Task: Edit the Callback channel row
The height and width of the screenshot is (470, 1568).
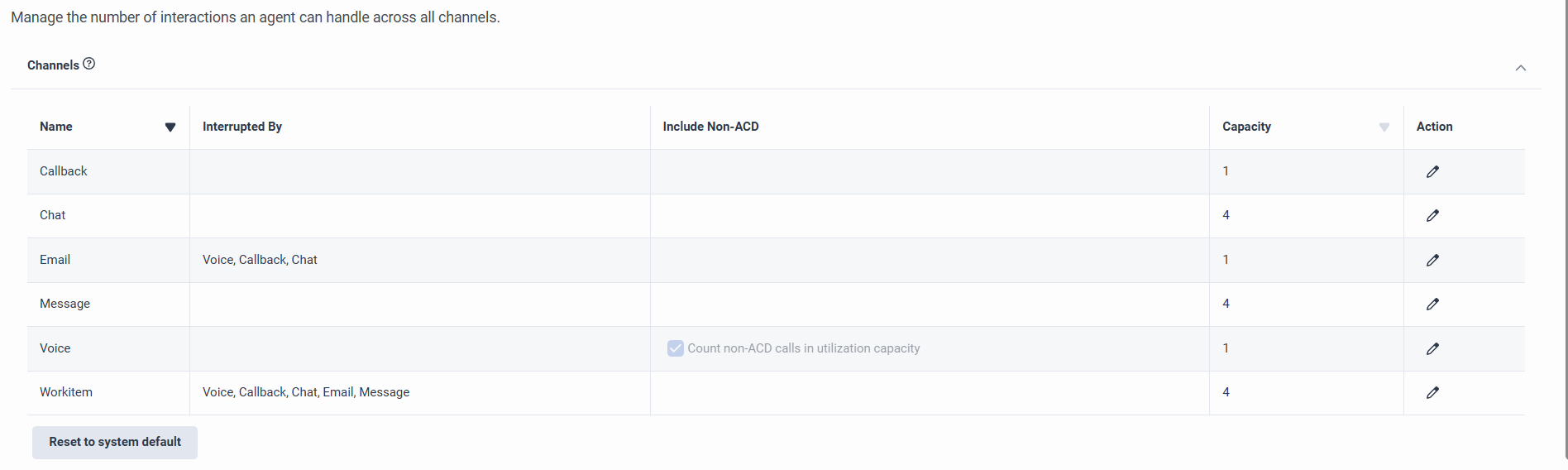Action: [x=1432, y=171]
